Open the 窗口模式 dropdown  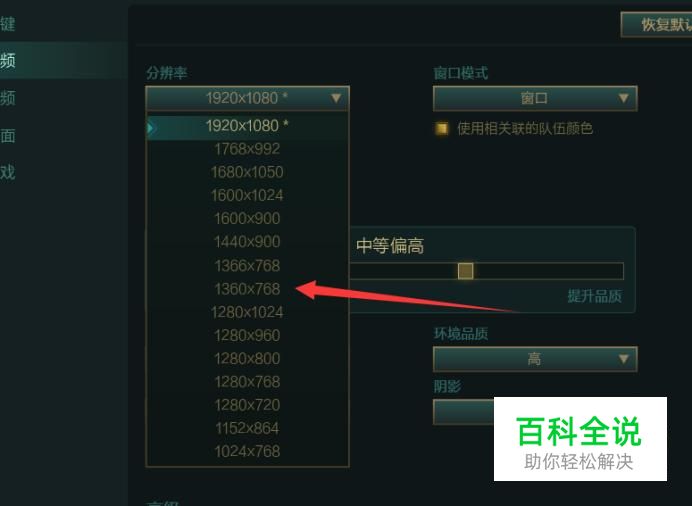click(535, 98)
